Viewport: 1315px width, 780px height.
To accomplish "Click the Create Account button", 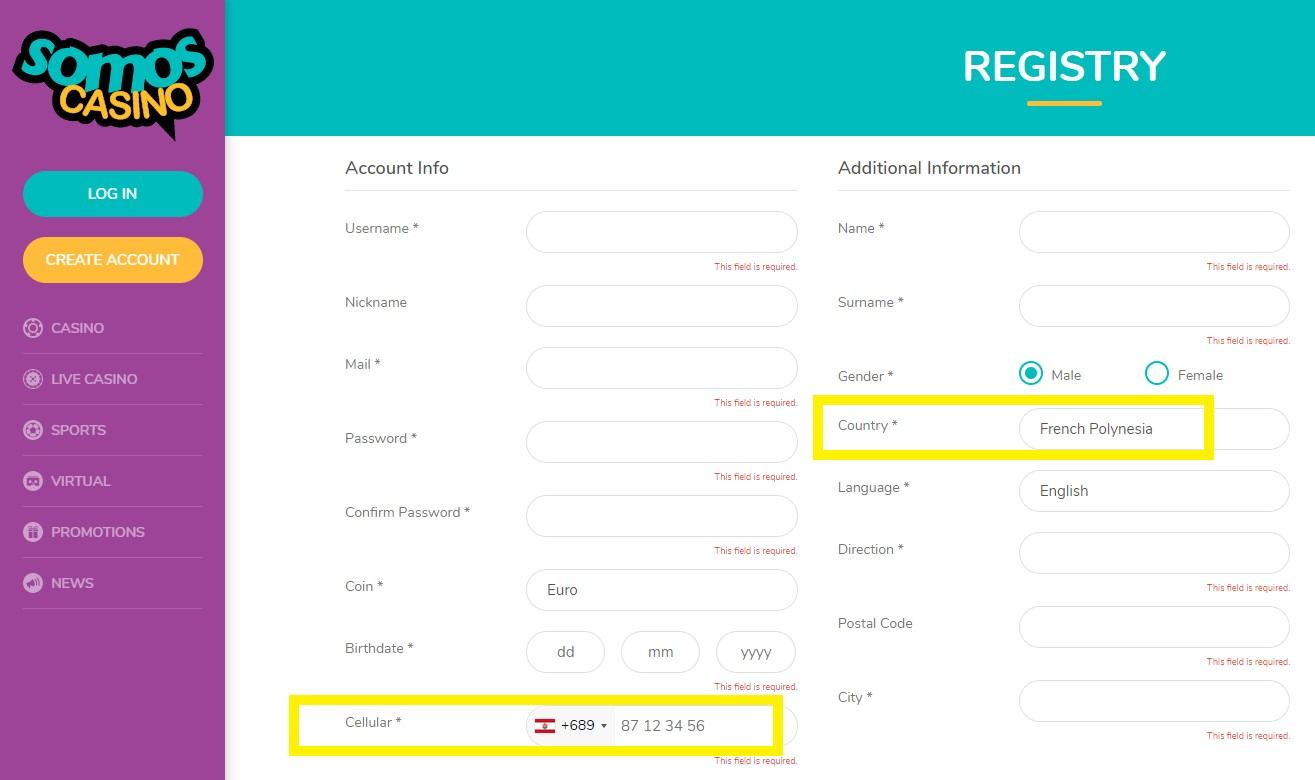I will [112, 260].
